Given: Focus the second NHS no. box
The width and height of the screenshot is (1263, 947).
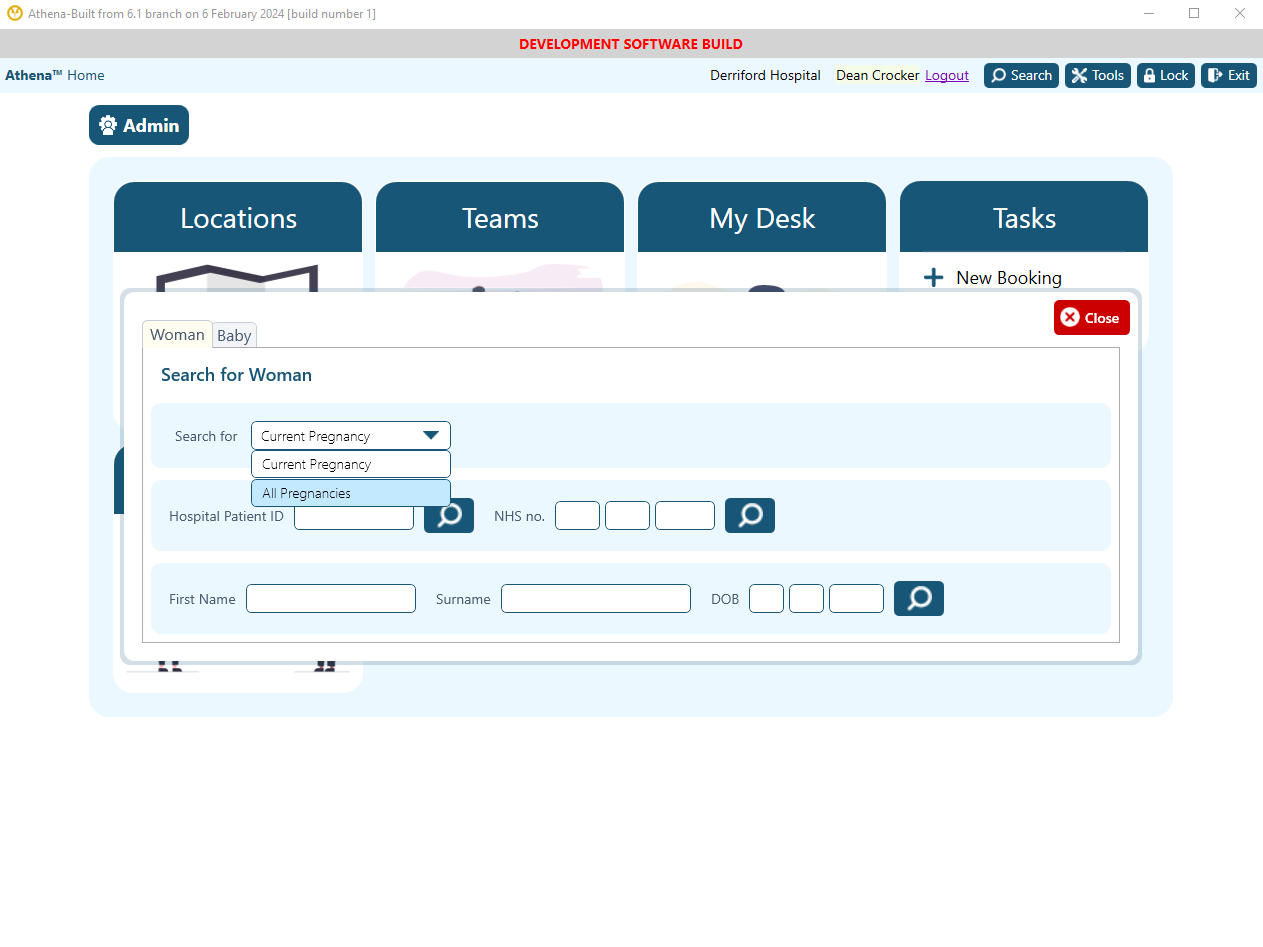Looking at the screenshot, I should coord(627,516).
